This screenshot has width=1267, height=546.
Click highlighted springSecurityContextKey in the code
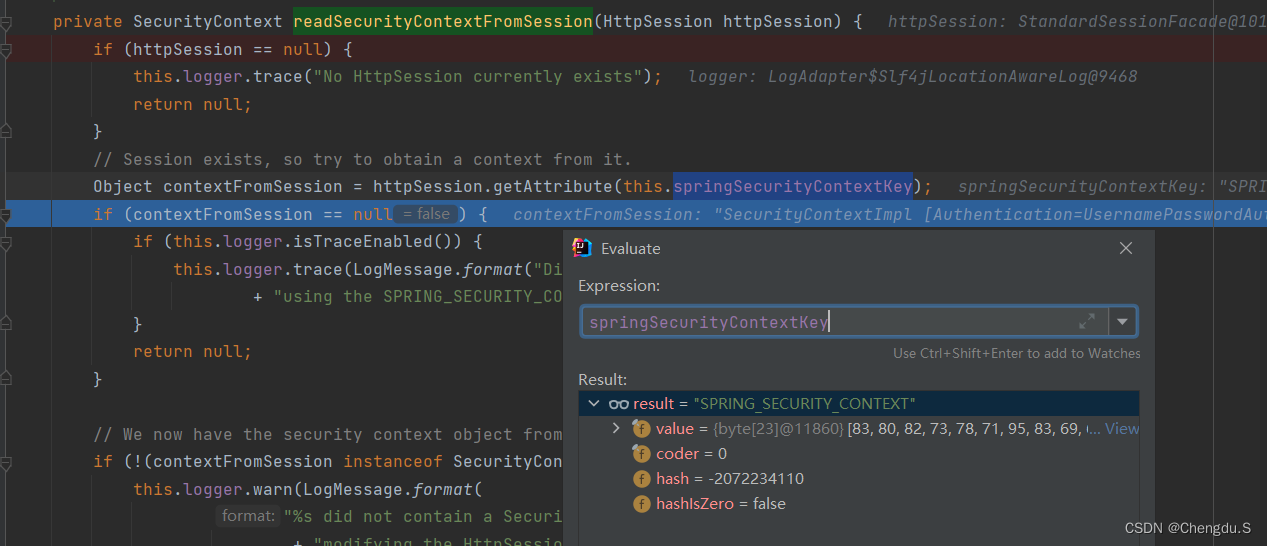tap(793, 186)
